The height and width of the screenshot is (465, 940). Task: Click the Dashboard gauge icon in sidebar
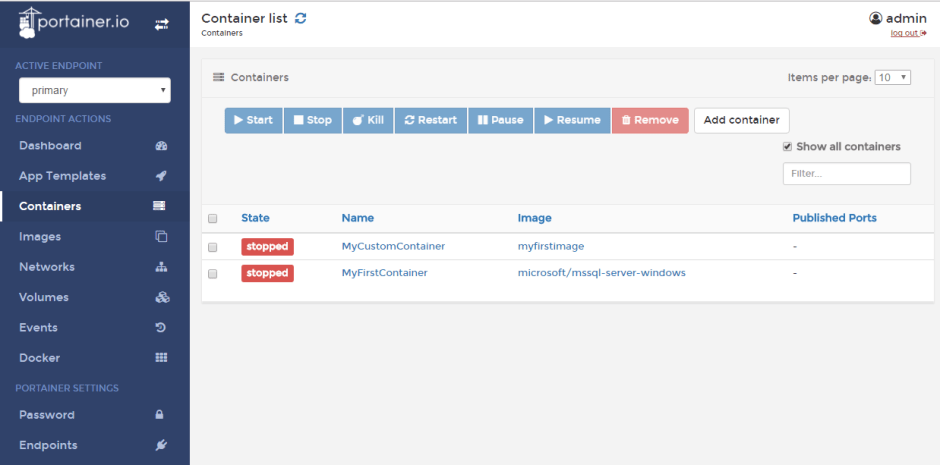(x=161, y=146)
